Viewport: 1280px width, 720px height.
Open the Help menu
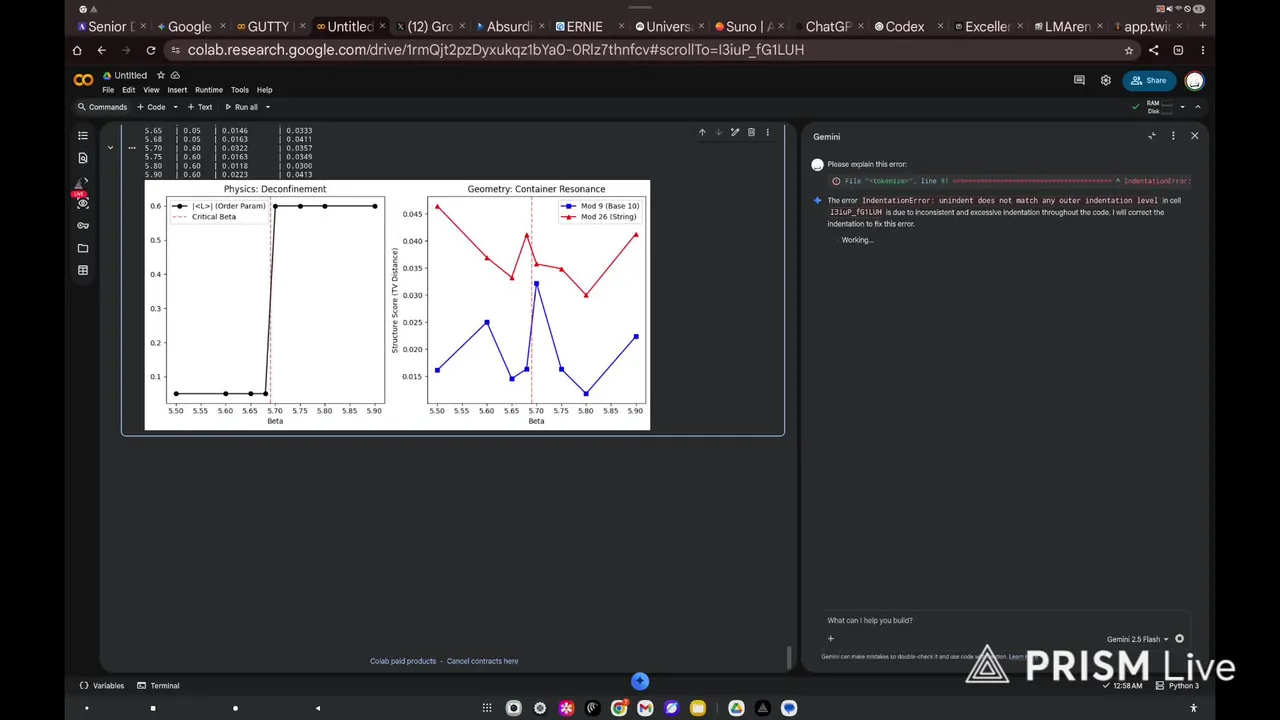(264, 90)
